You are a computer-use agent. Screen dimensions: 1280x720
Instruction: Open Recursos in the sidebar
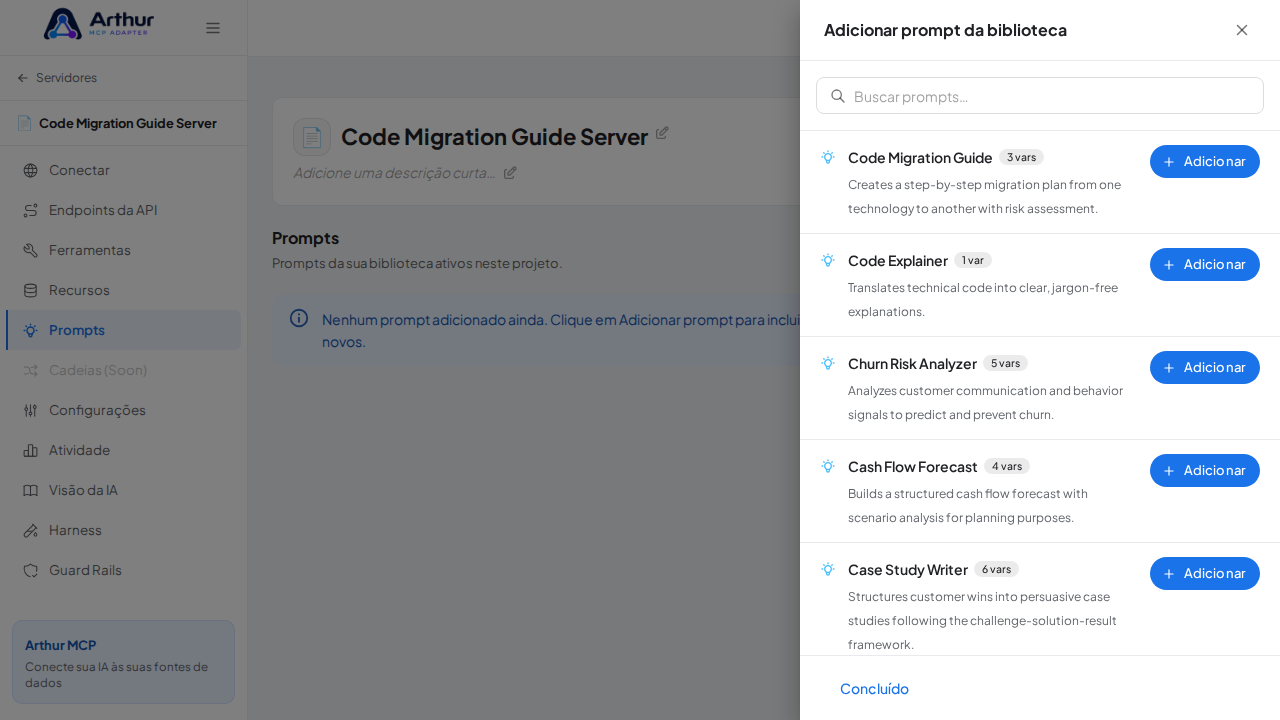(123, 290)
